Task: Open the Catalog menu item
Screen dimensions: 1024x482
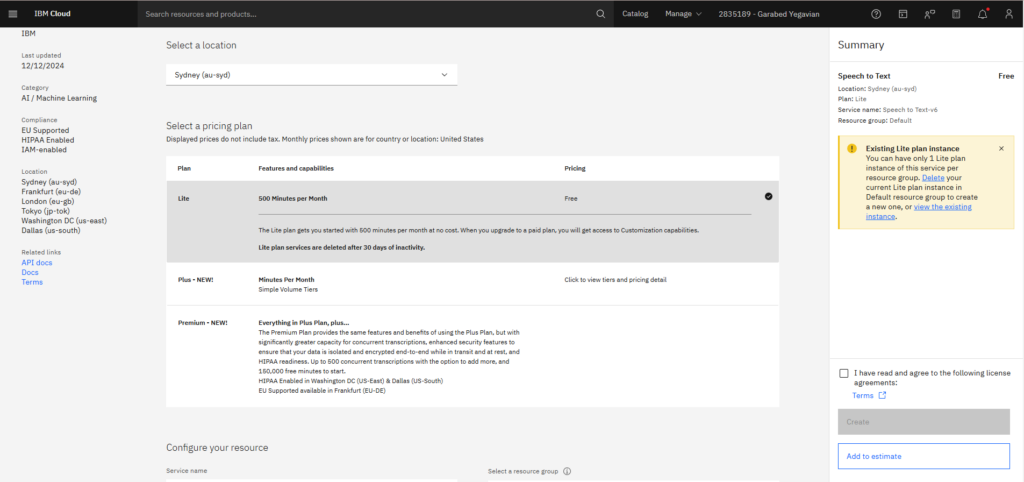Action: point(635,14)
